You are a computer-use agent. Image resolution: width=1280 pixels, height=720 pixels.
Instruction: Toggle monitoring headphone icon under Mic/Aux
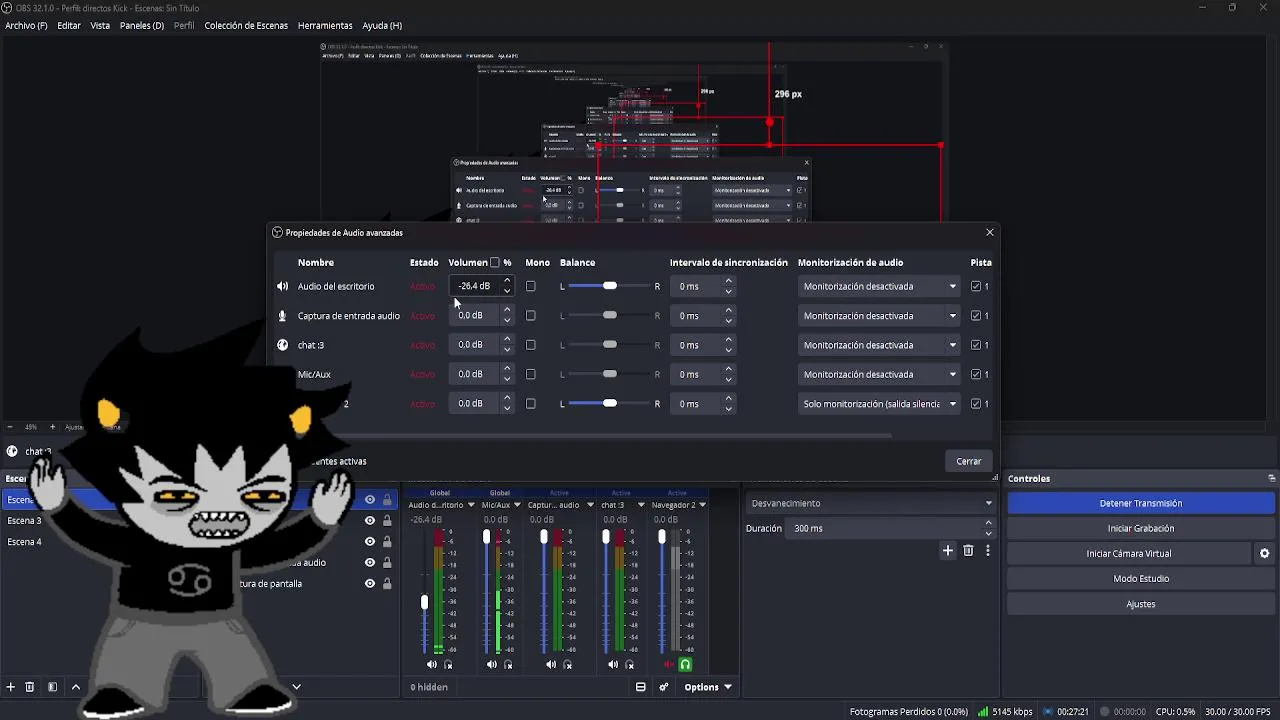pos(508,664)
